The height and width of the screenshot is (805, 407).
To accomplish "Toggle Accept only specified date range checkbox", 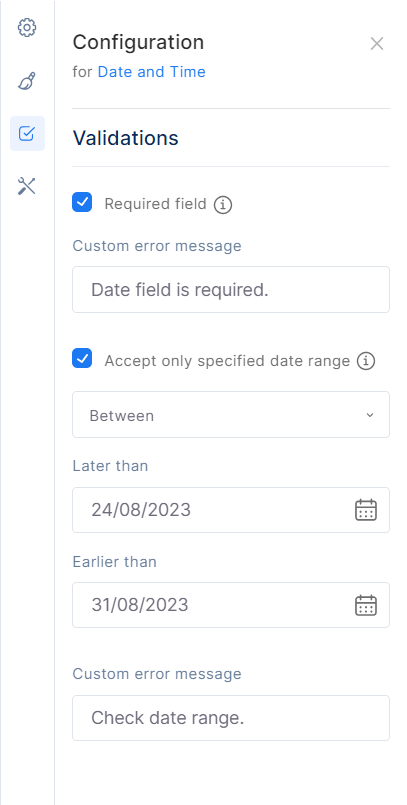I will (x=82, y=358).
